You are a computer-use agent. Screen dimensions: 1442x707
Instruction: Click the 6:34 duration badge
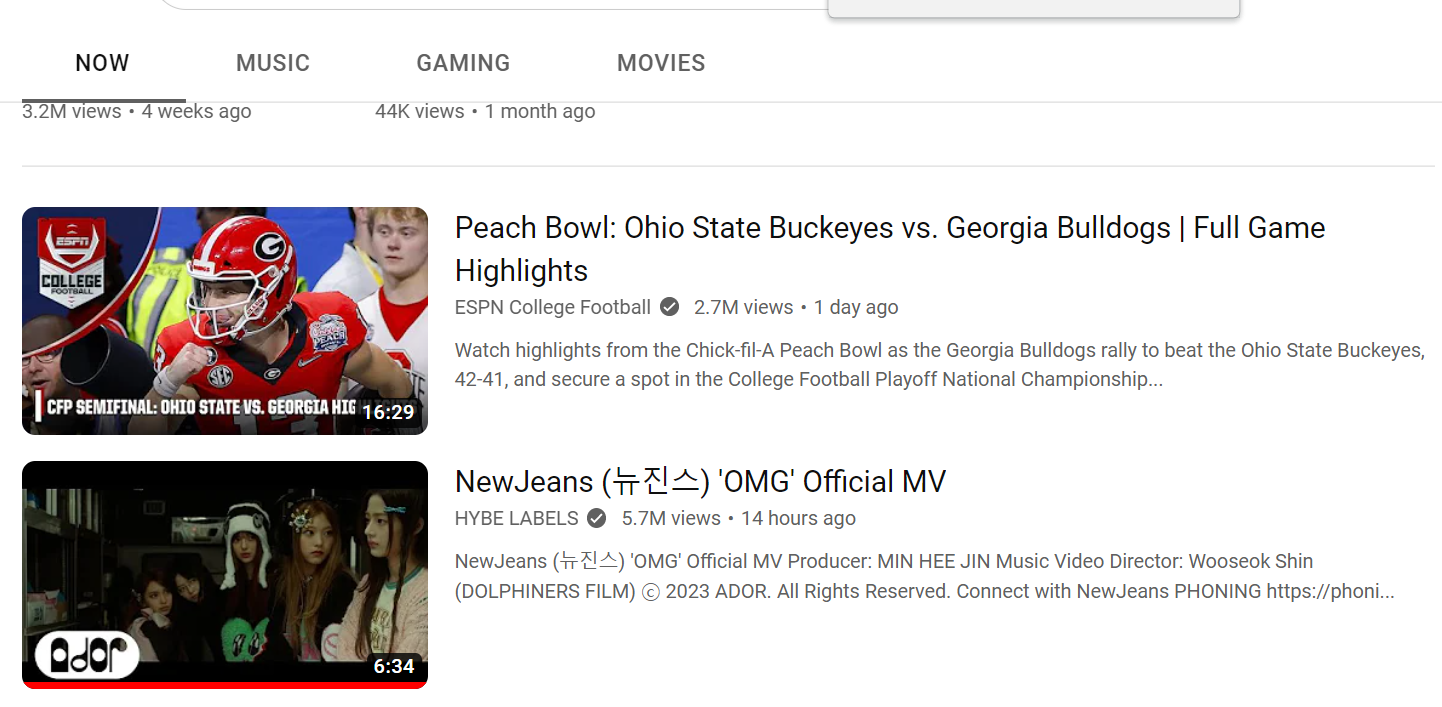394,666
